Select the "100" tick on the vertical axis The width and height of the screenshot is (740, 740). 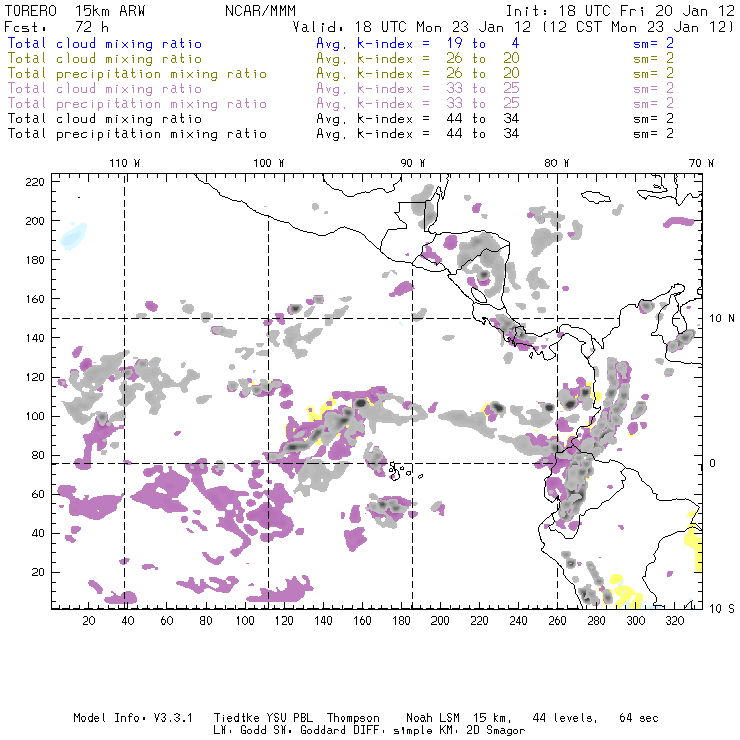coord(35,416)
